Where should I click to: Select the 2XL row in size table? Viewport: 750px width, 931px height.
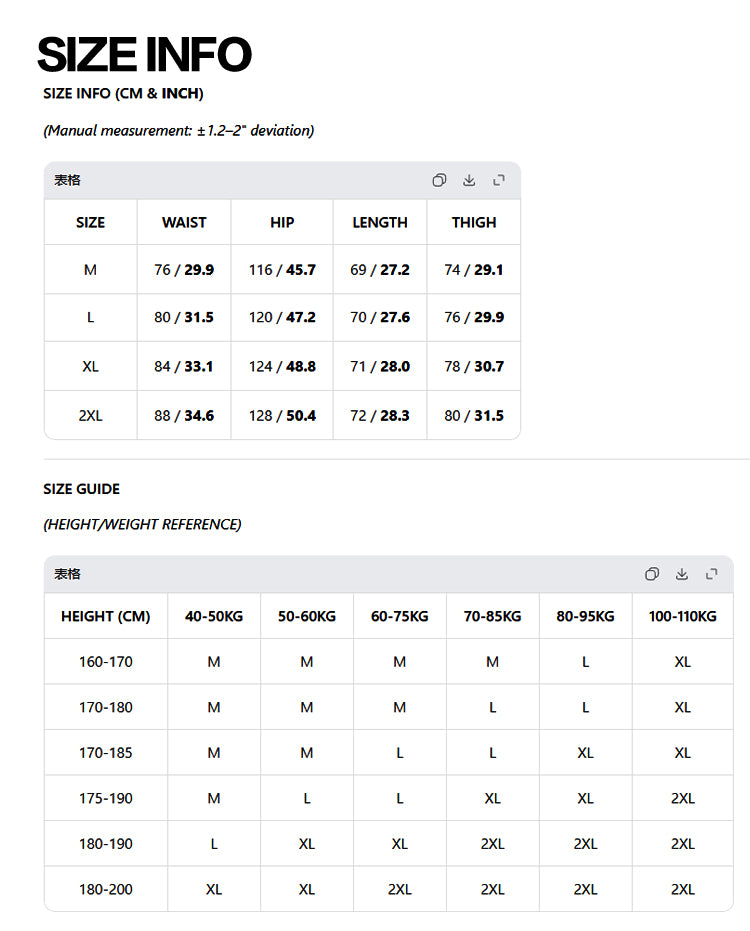click(282, 416)
